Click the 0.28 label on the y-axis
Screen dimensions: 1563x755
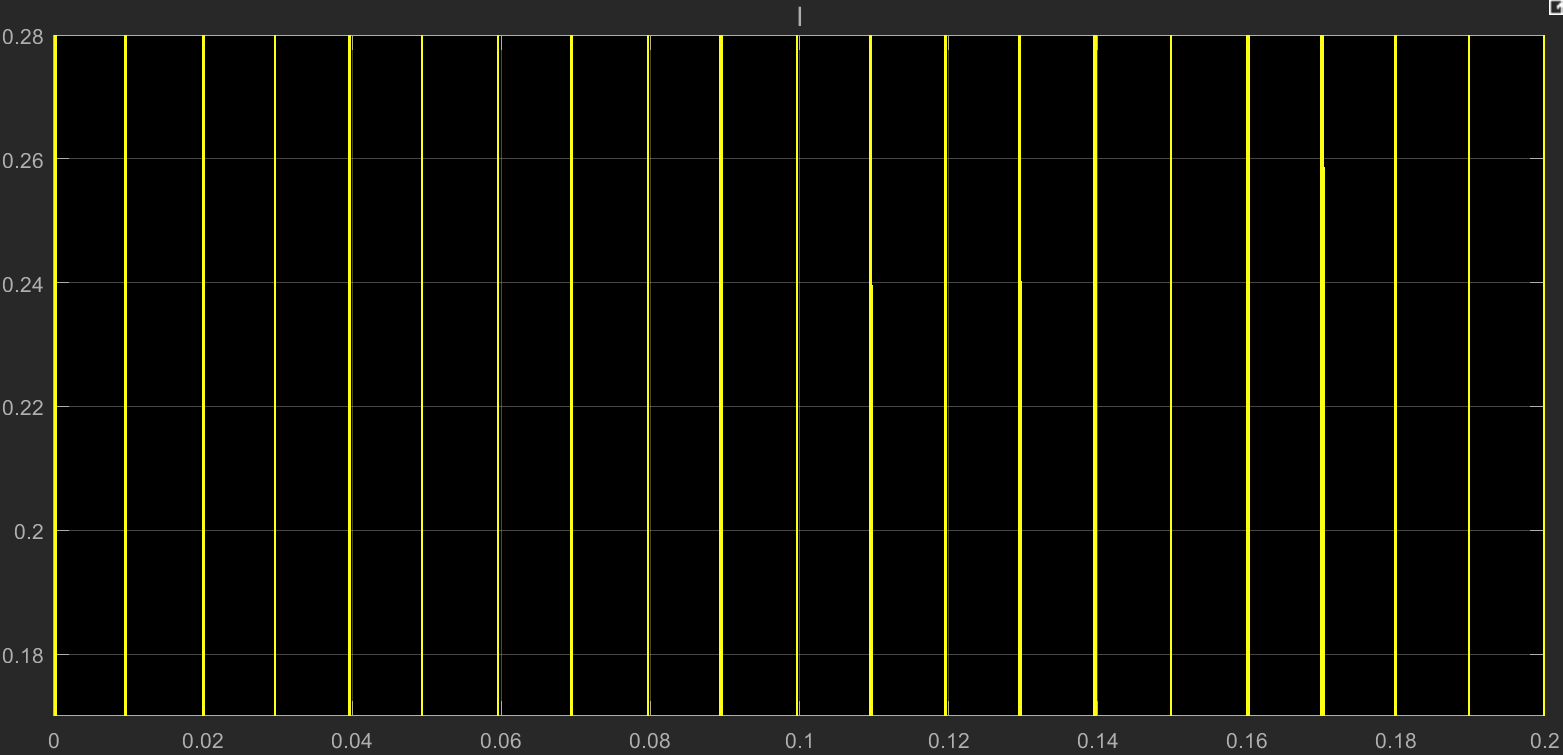click(x=21, y=36)
